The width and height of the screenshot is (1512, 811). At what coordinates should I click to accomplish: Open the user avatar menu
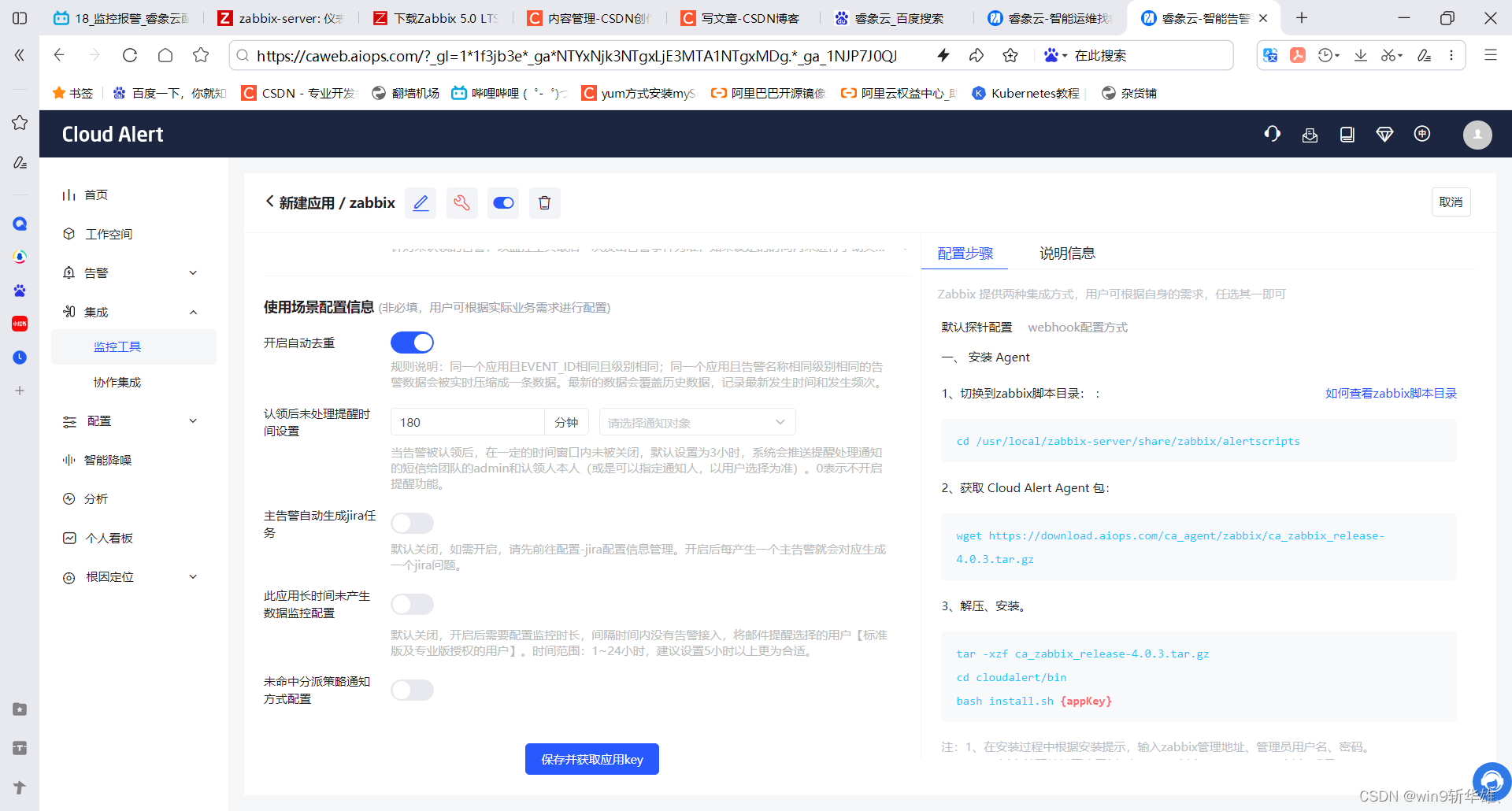(x=1477, y=135)
